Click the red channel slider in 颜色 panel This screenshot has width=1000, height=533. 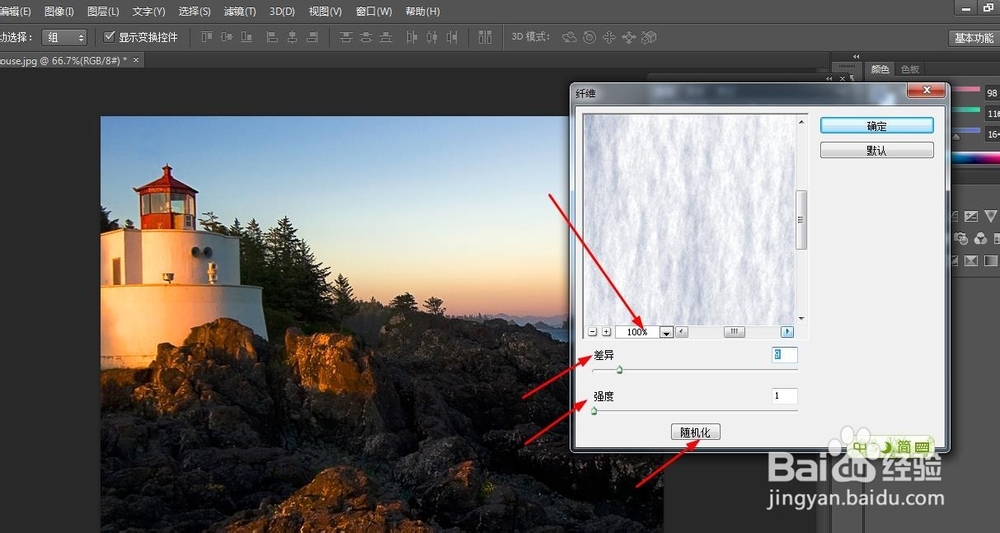click(x=966, y=89)
